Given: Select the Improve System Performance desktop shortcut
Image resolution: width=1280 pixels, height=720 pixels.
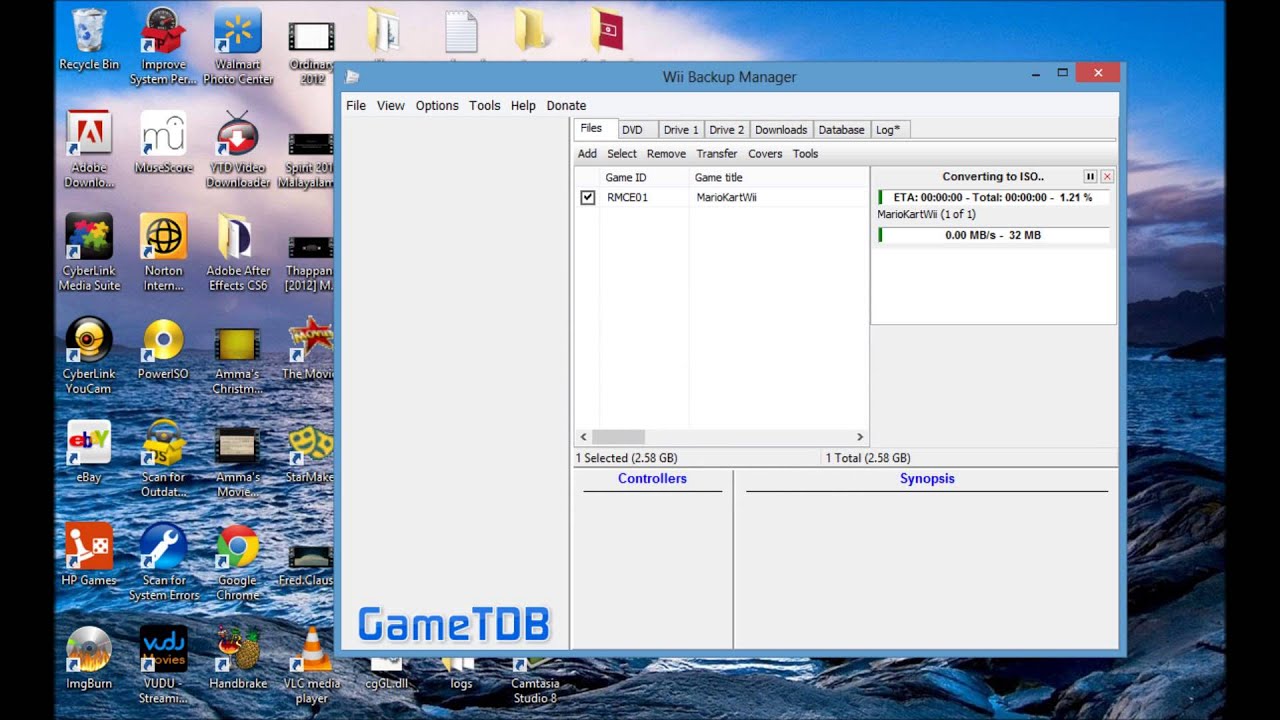Looking at the screenshot, I should 163,46.
